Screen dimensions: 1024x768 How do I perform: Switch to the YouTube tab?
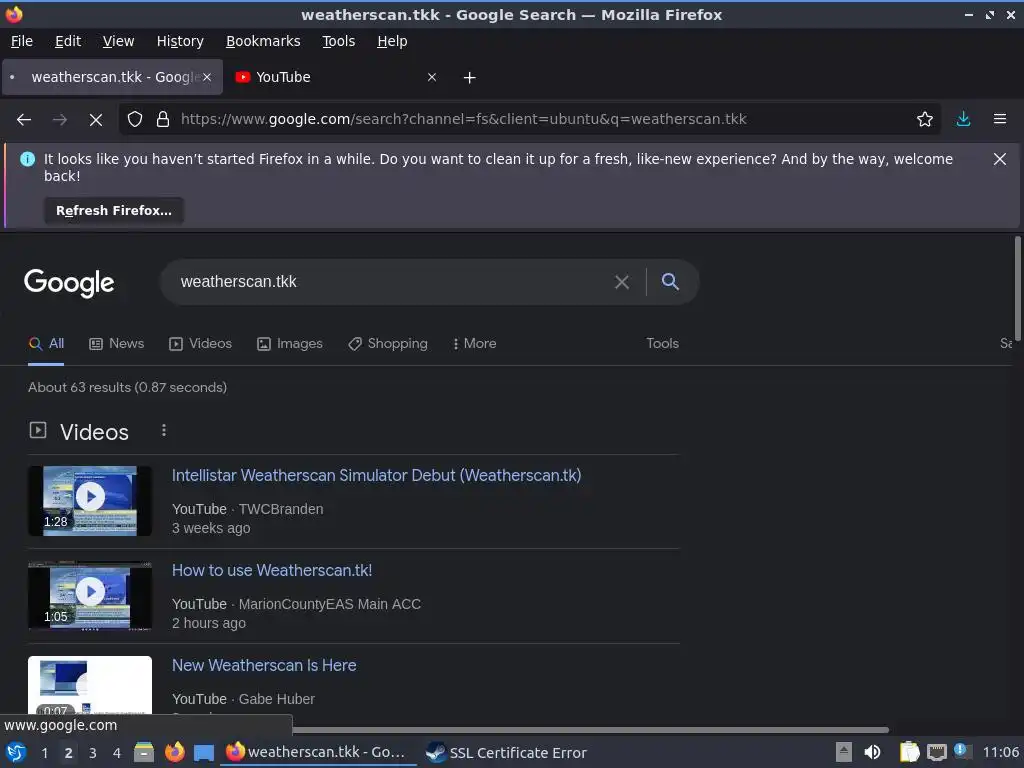pyautogui.click(x=336, y=77)
